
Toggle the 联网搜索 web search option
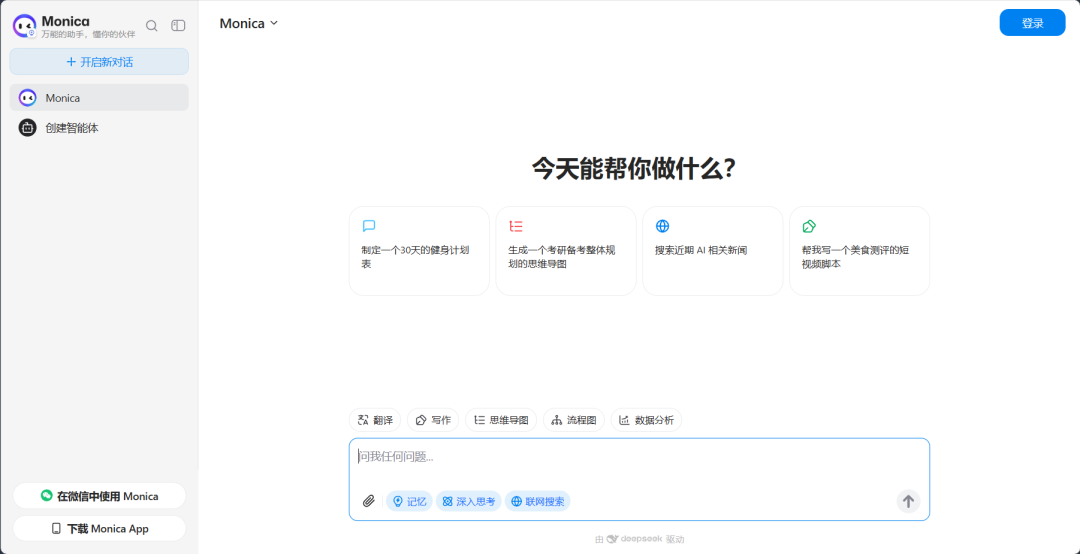tap(537, 501)
